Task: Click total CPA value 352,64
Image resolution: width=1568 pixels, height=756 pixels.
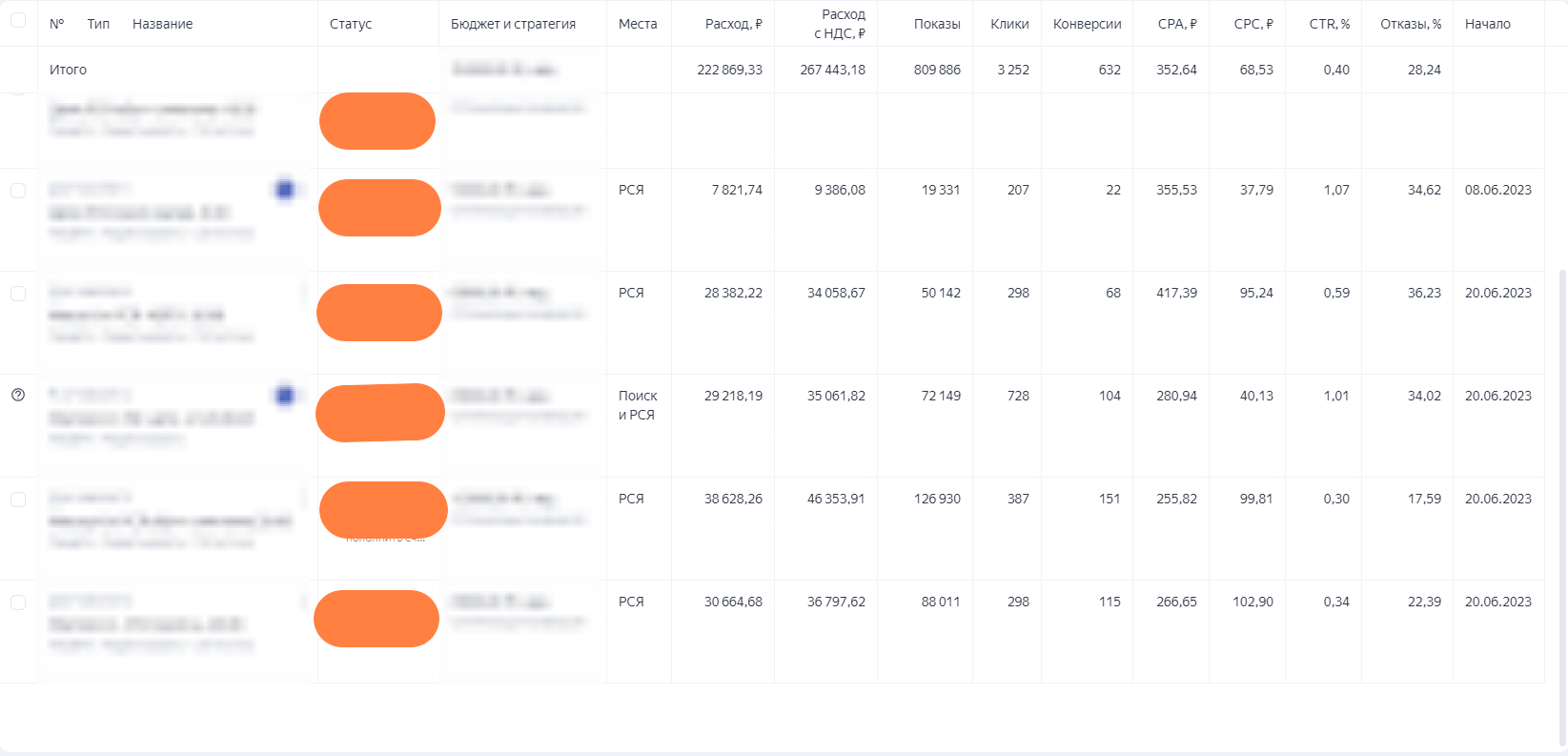Action: click(1176, 70)
